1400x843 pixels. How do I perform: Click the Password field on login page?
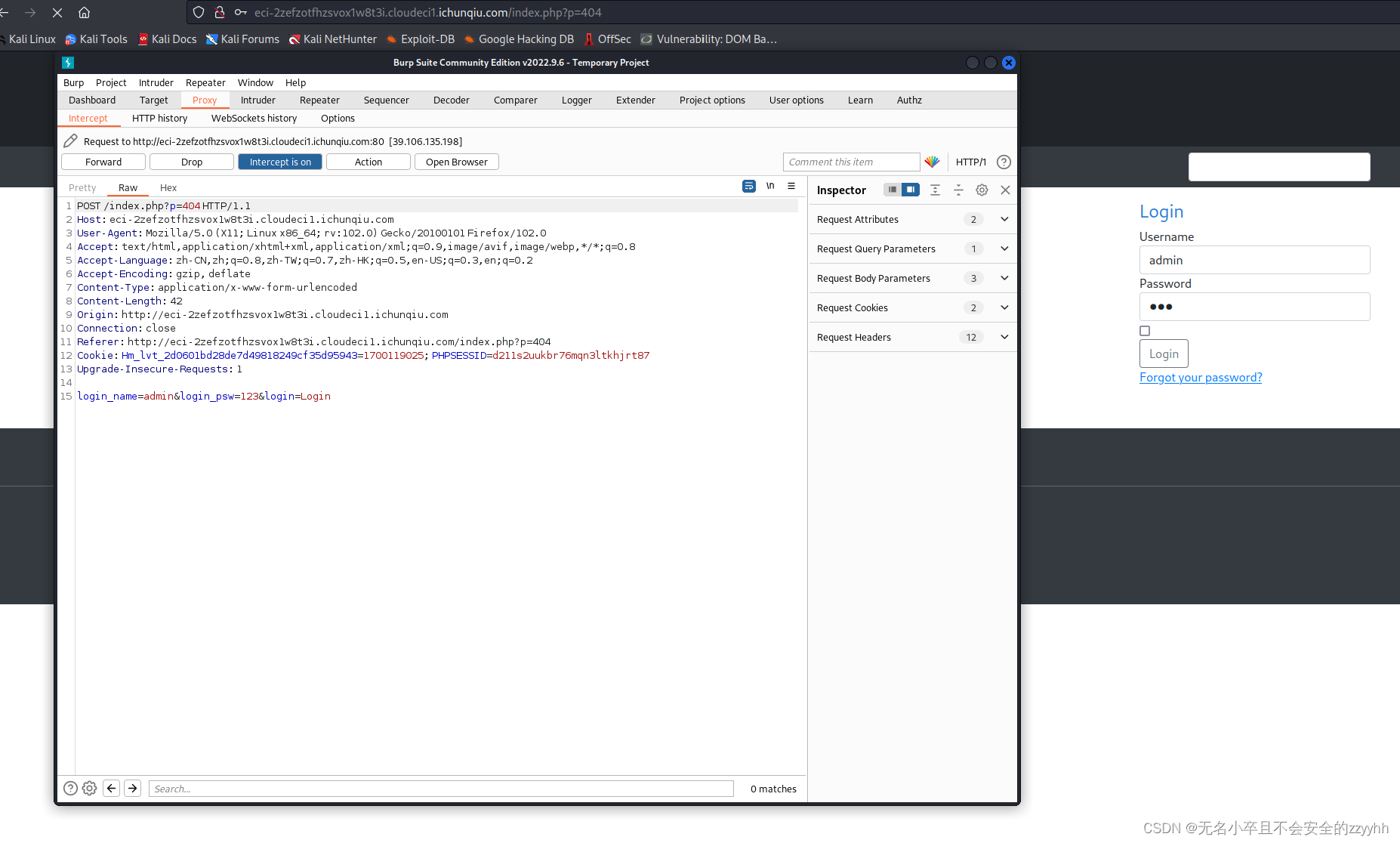pyautogui.click(x=1254, y=307)
